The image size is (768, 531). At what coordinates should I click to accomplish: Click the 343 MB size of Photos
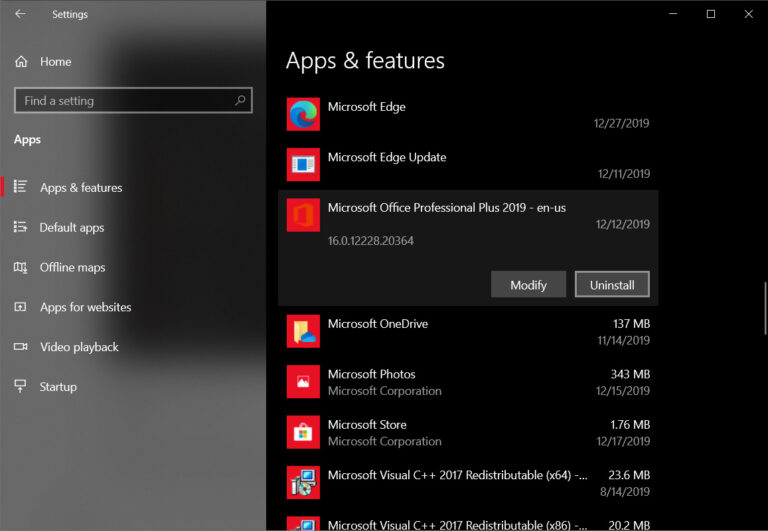tap(630, 374)
